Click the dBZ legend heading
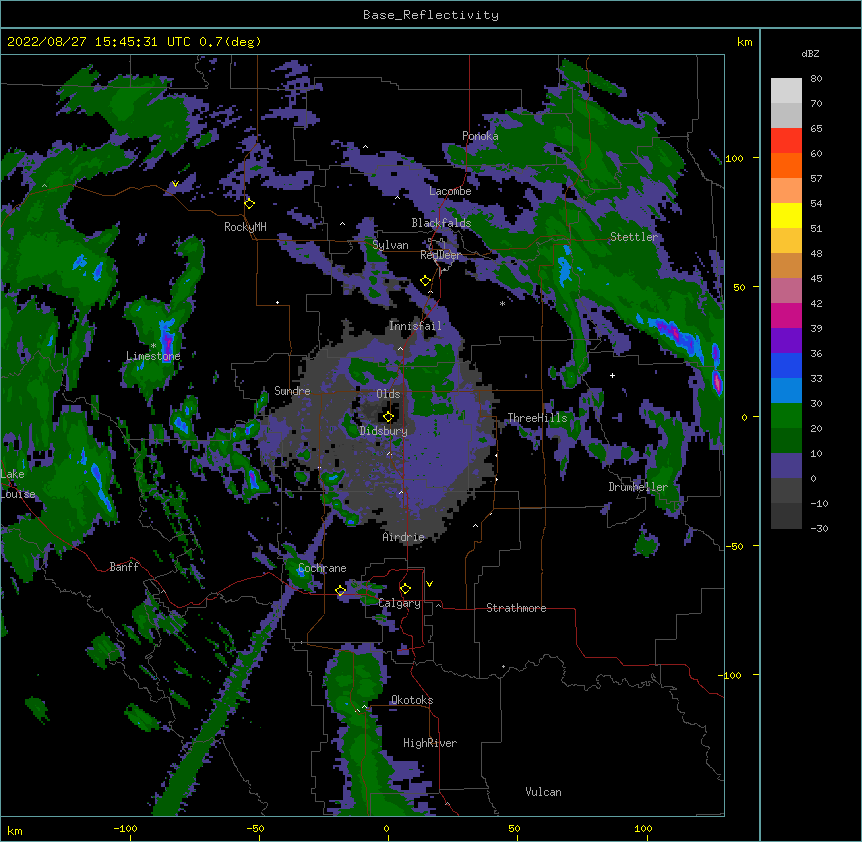 tap(810, 54)
